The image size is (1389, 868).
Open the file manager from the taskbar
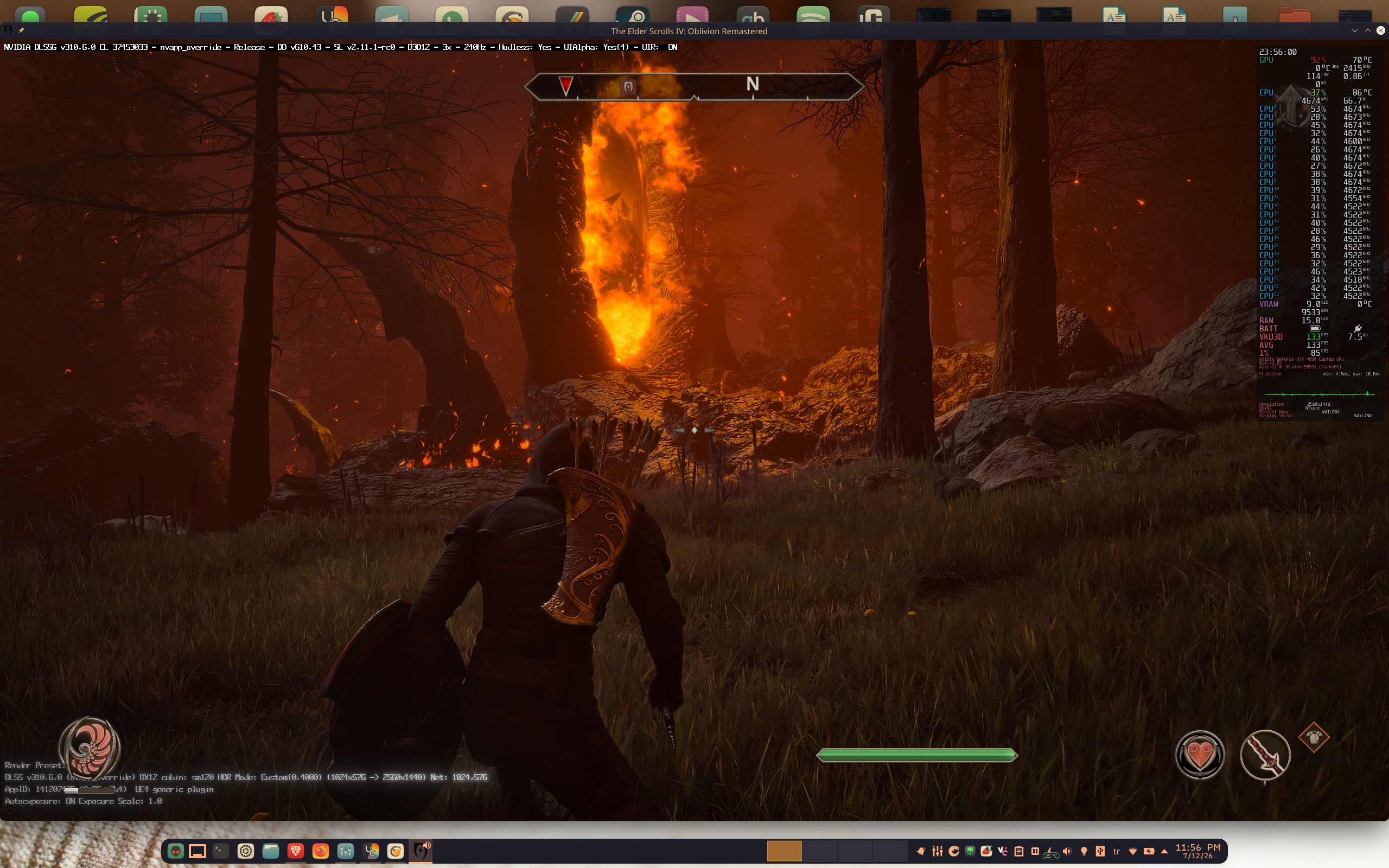[x=271, y=851]
